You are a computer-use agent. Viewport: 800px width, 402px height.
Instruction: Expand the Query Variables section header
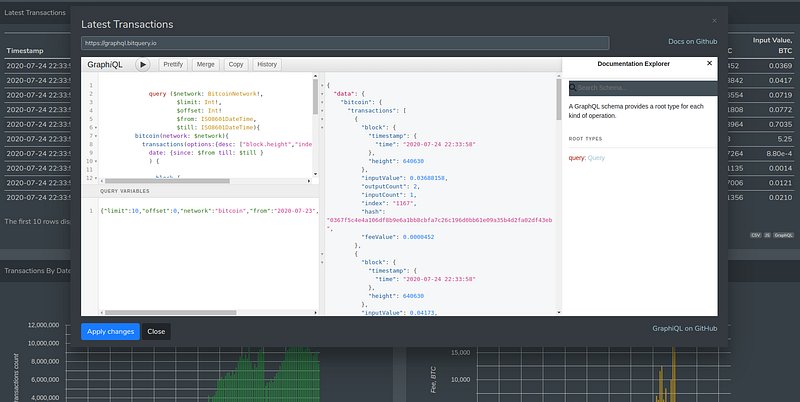point(126,191)
